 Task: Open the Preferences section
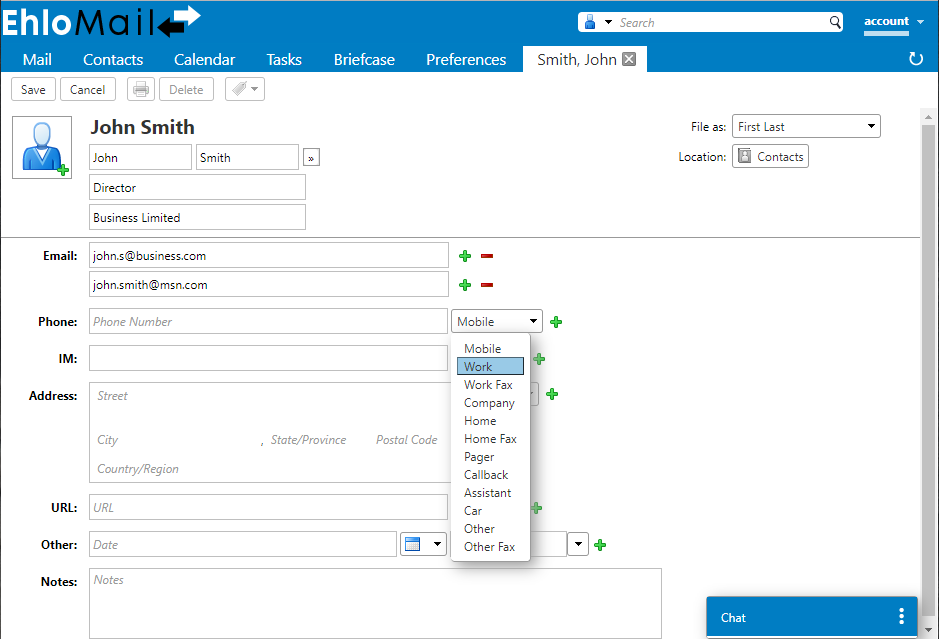(465, 59)
